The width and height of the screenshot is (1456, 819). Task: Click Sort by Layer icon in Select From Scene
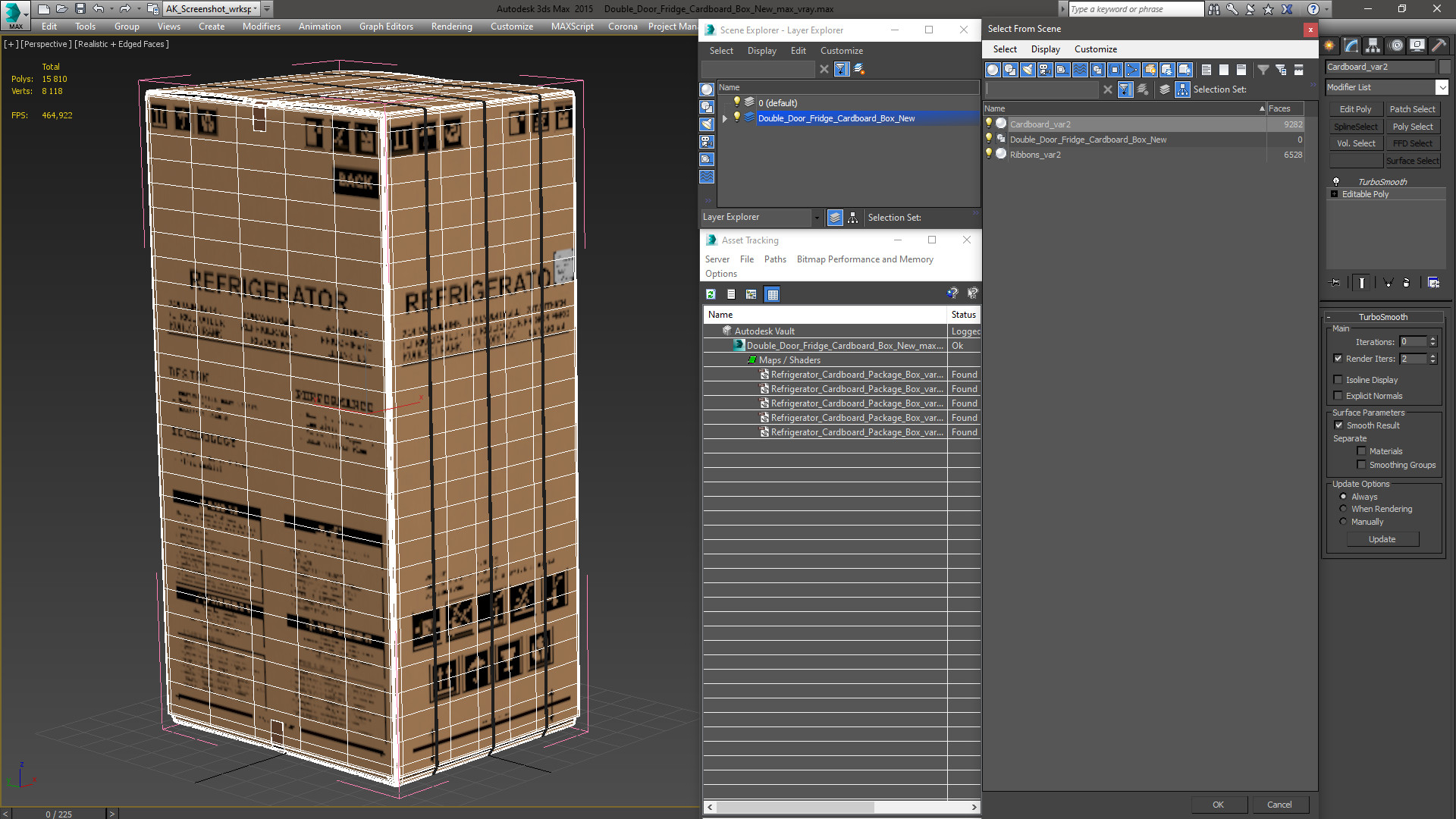click(x=1165, y=89)
